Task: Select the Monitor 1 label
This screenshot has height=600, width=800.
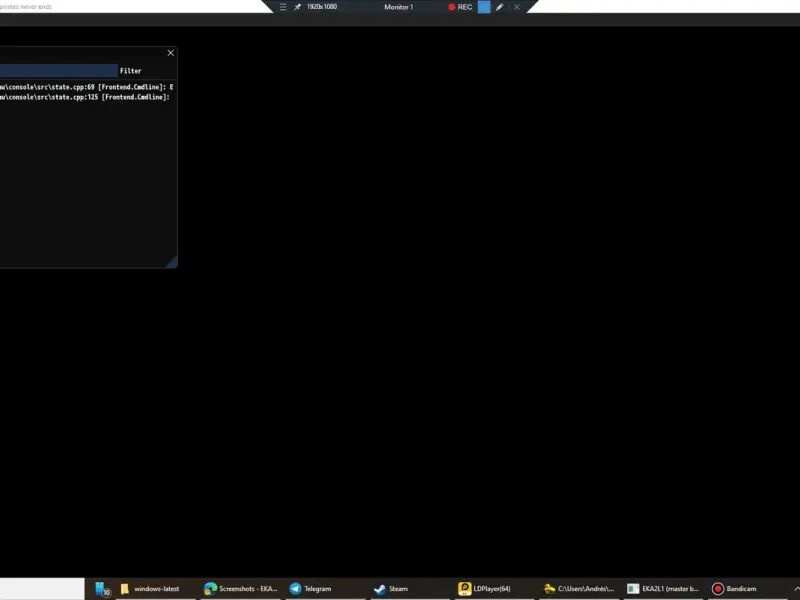Action: [398, 7]
